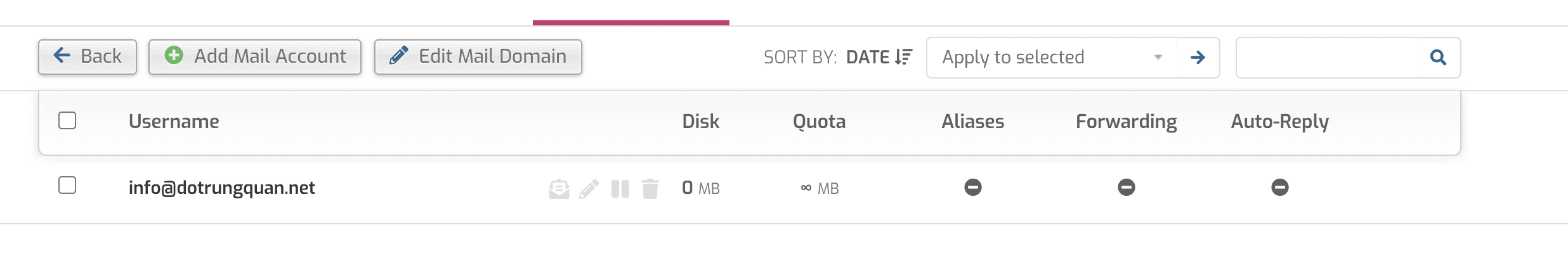Open the "Apply to selected" dropdown

coord(1051,58)
